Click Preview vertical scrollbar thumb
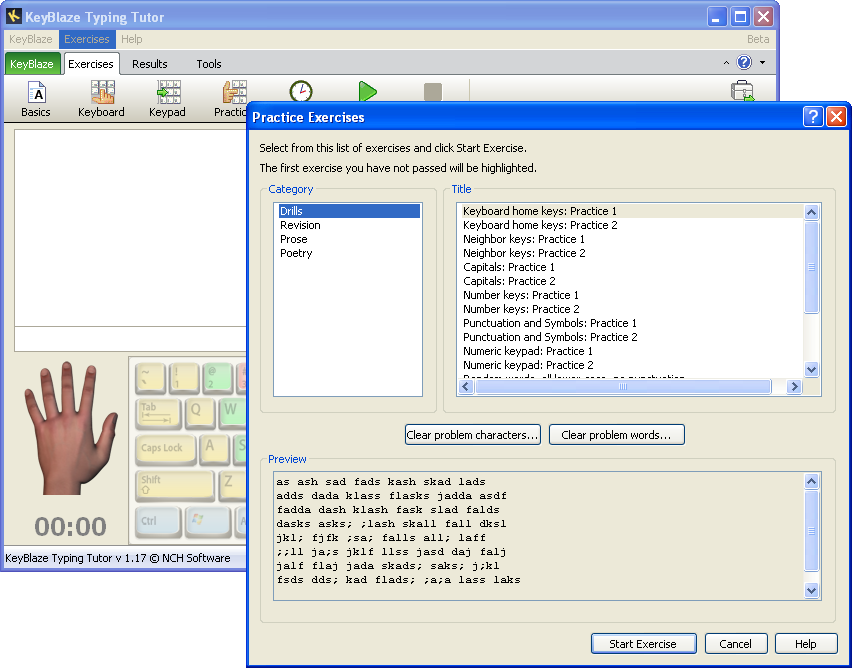The height and width of the screenshot is (668, 852). coord(811,530)
